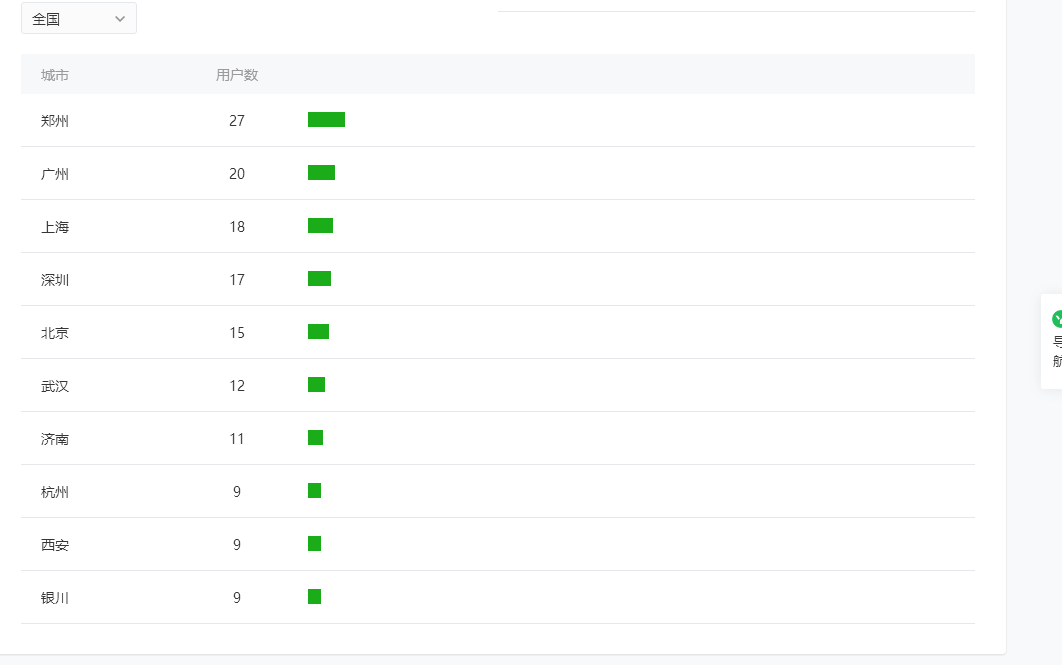Click the user count 17 for 深圳
The image size is (1062, 665).
tap(237, 280)
